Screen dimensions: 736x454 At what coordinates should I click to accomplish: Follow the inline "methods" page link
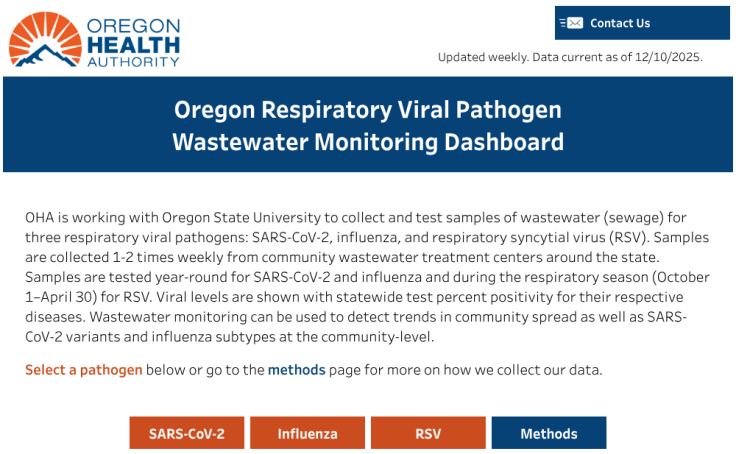pos(296,370)
